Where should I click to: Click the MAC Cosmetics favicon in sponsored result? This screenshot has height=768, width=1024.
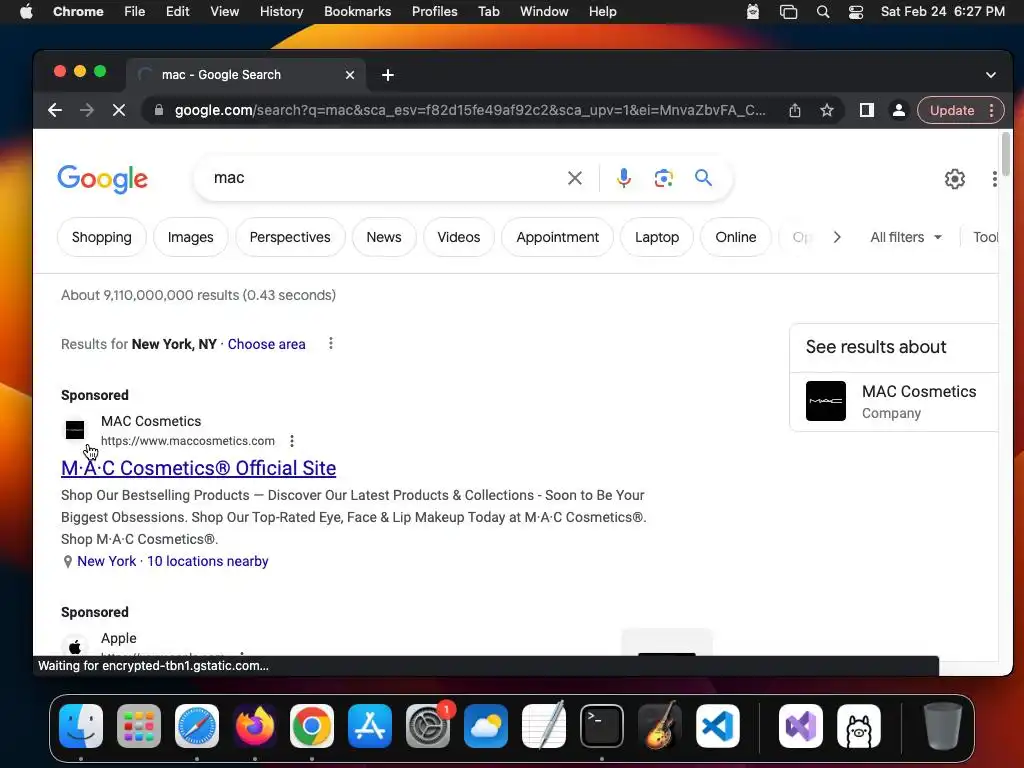click(75, 430)
